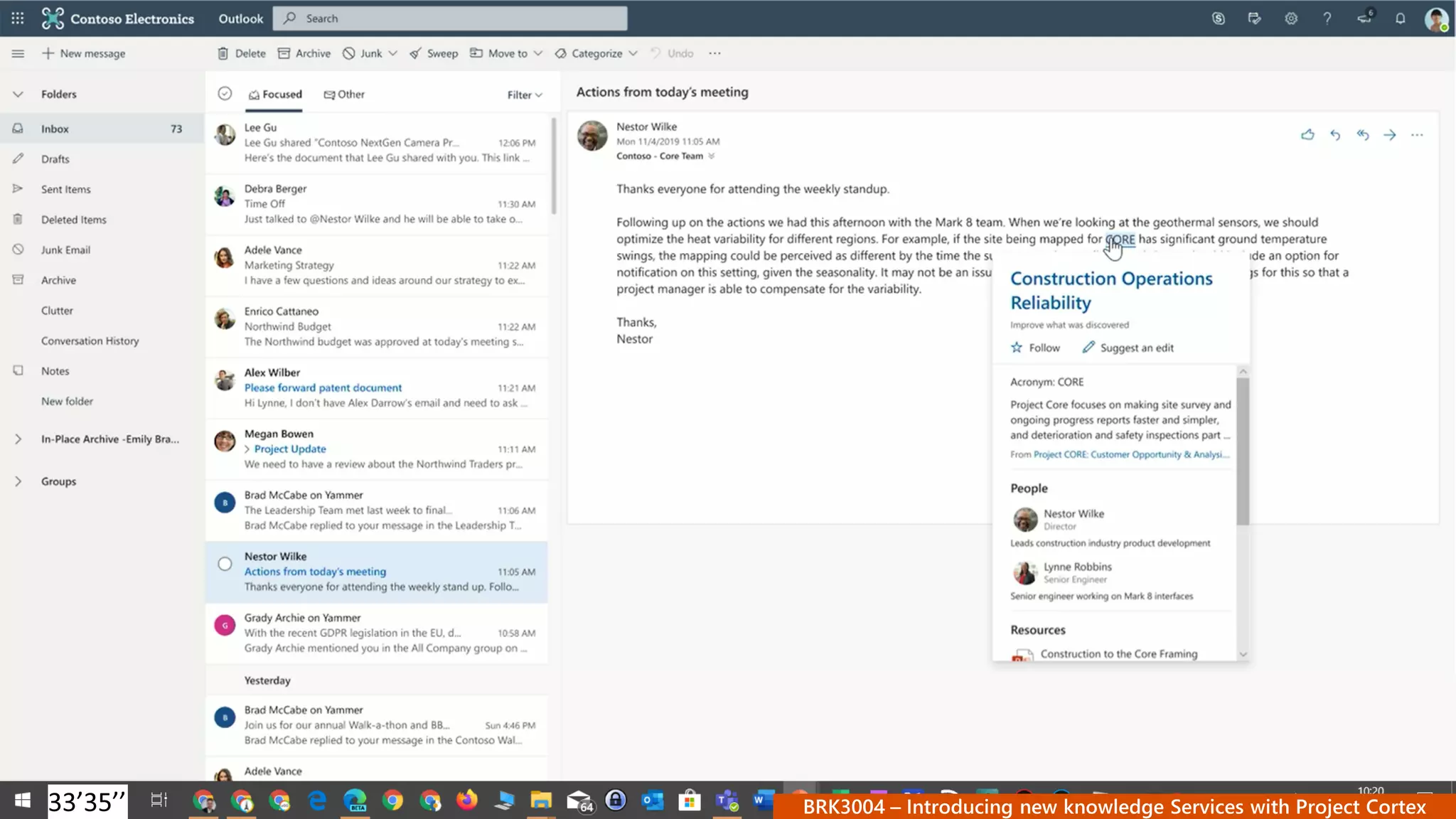This screenshot has height=819, width=1456.
Task: Open Settings gear in top bar
Action: (1291, 18)
